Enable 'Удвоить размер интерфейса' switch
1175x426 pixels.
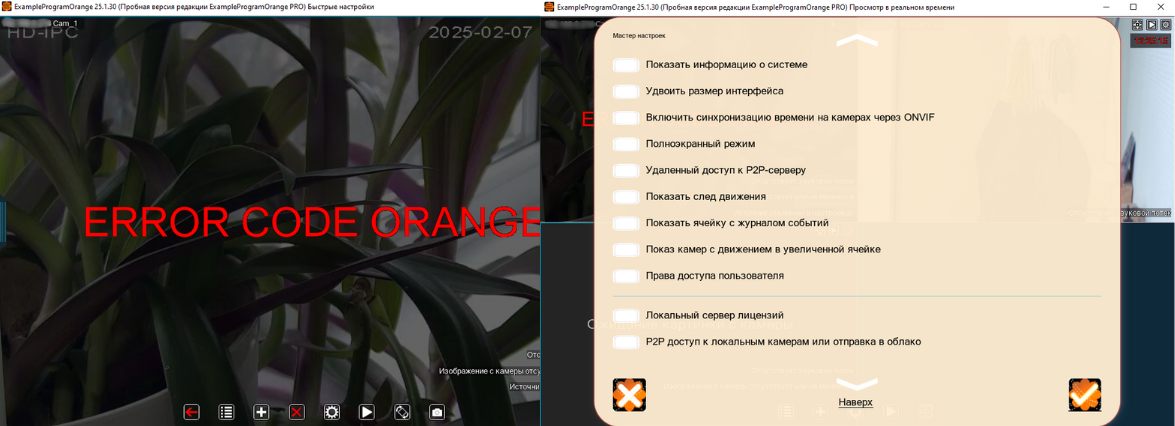pyautogui.click(x=626, y=91)
